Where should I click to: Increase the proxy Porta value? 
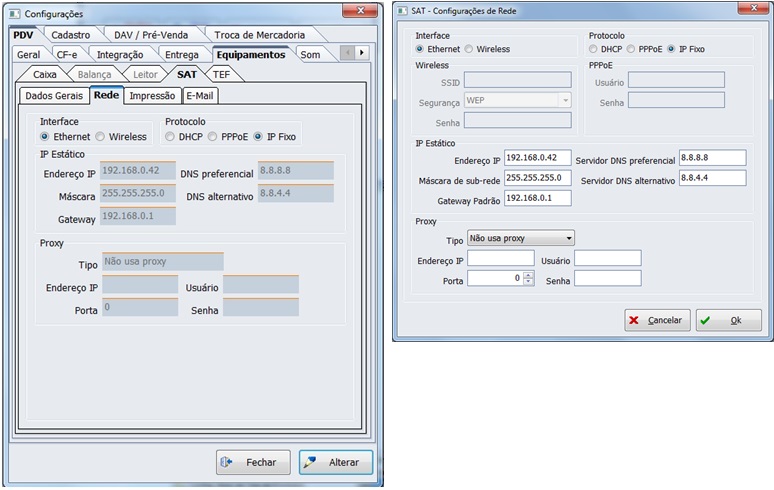point(528,274)
